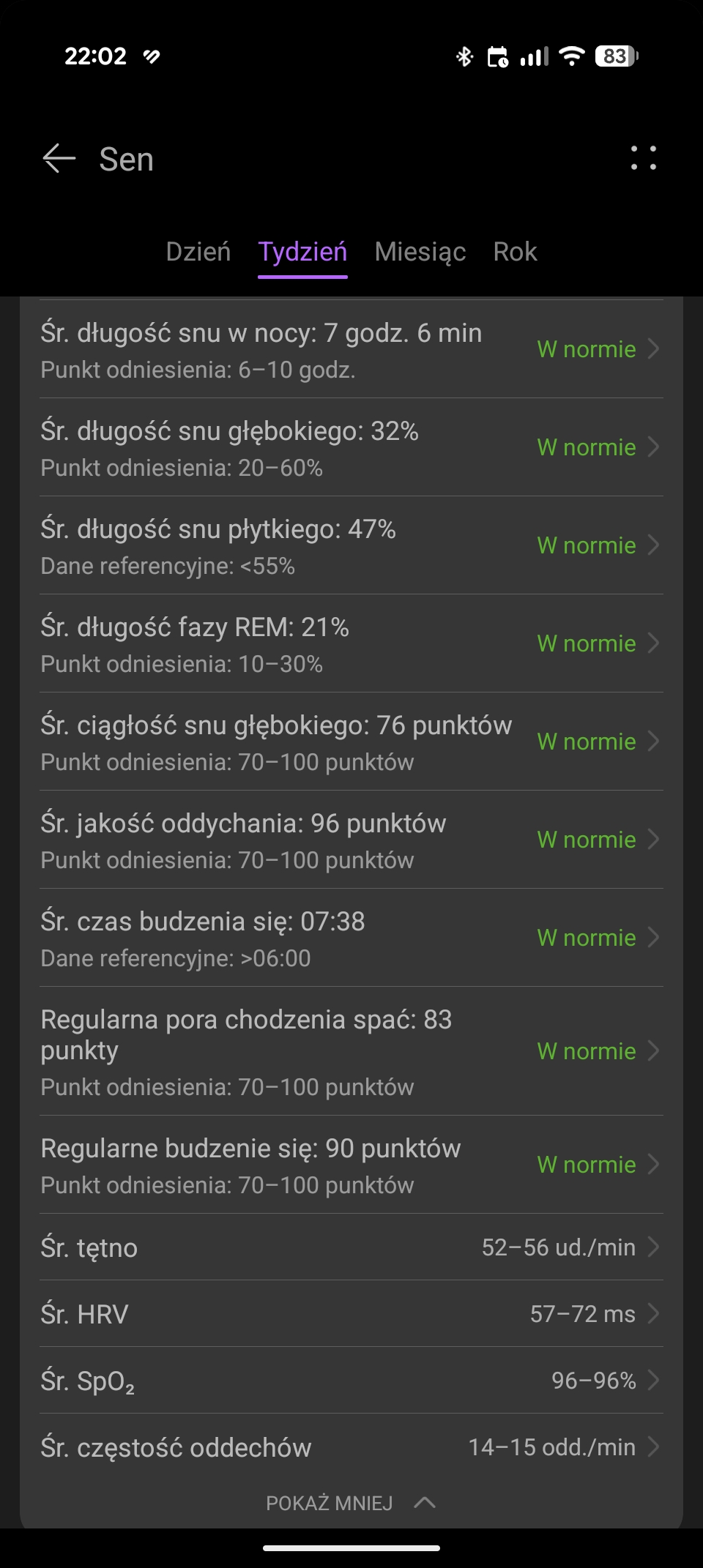Open Śr. tętno details chevron
The image size is (703, 1568).
[x=654, y=1247]
